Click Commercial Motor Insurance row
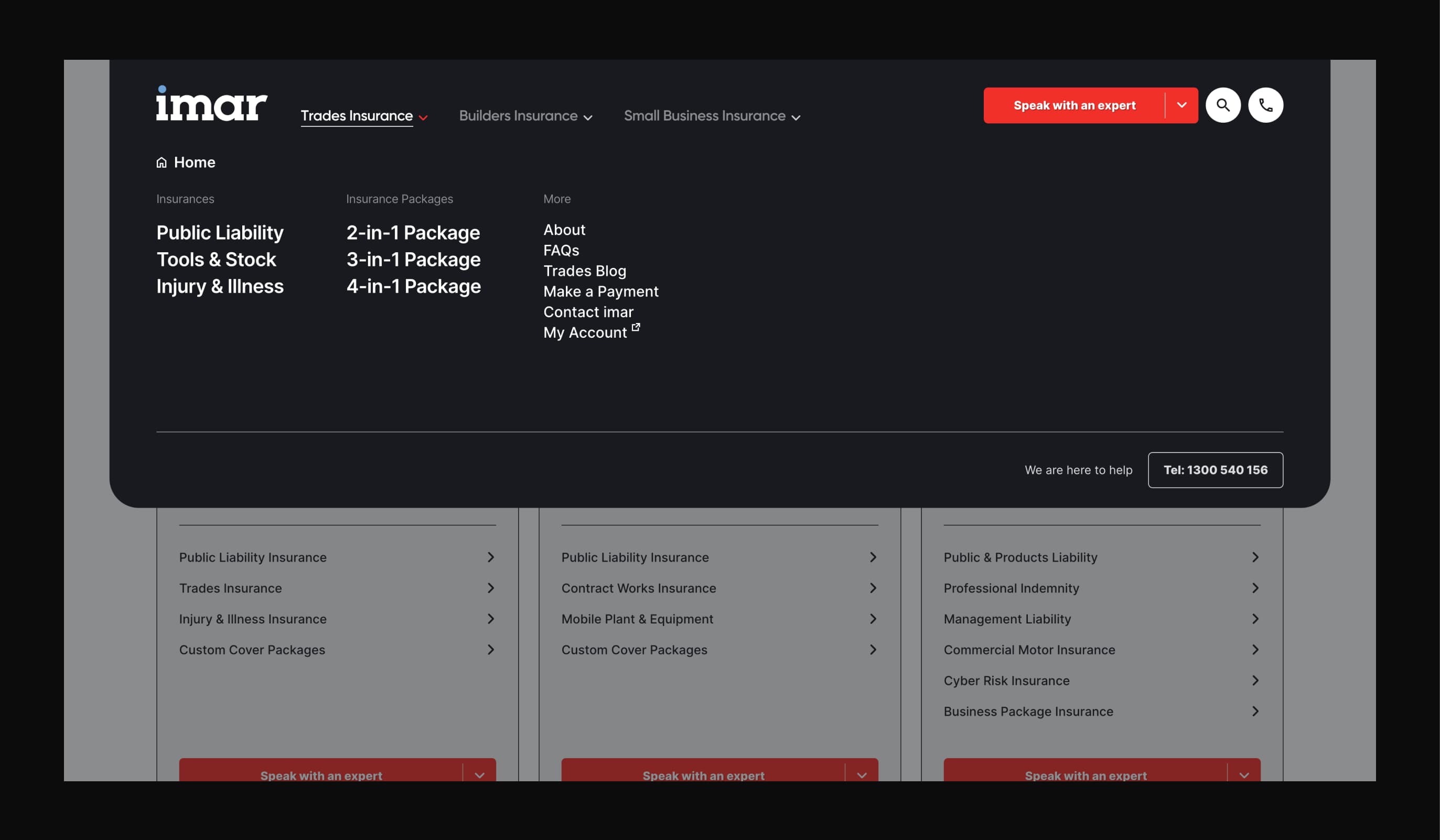 (x=1028, y=650)
